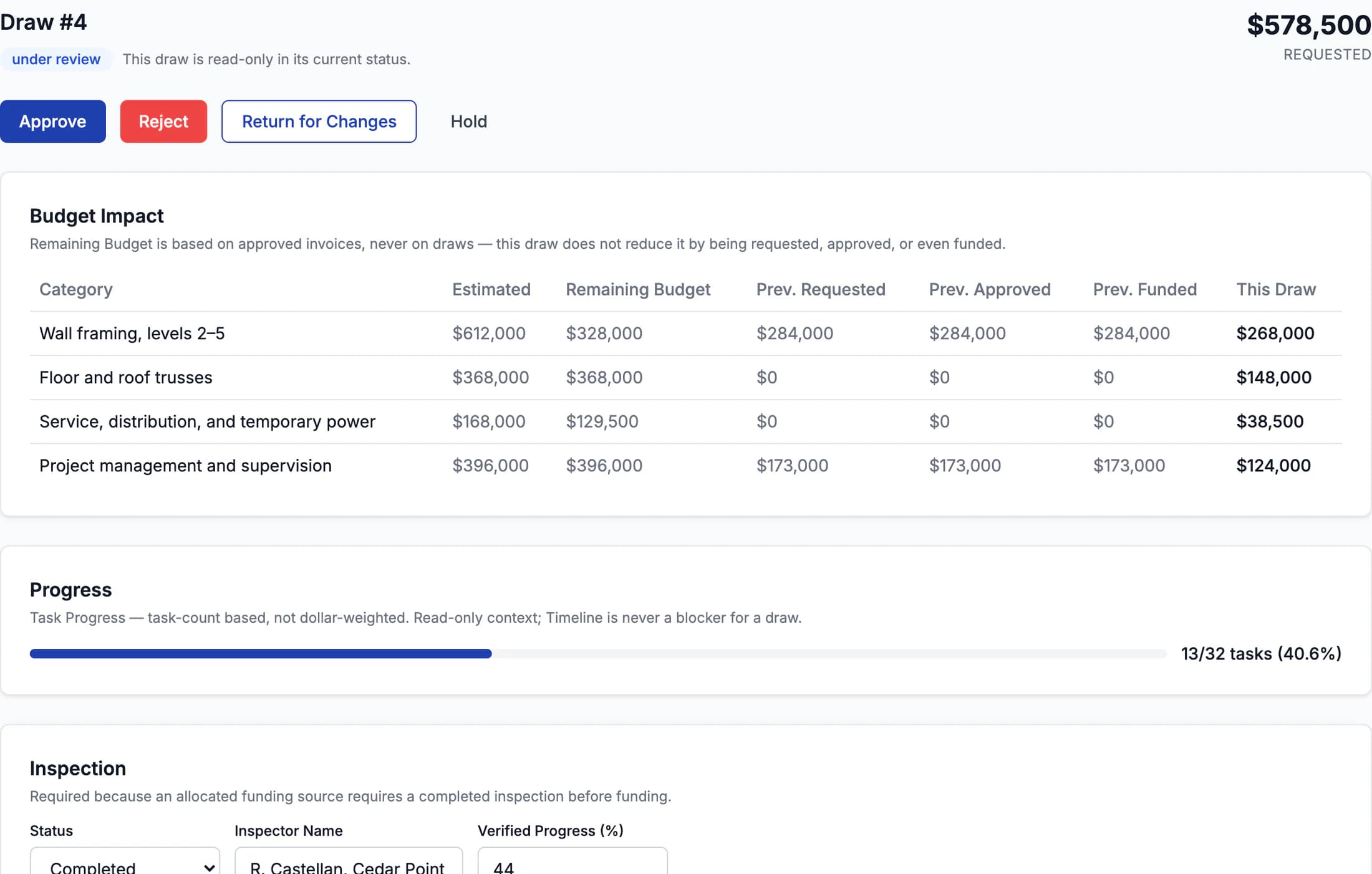1372x874 pixels.
Task: Click the $328,000 remaining budget value
Action: pyautogui.click(x=604, y=334)
